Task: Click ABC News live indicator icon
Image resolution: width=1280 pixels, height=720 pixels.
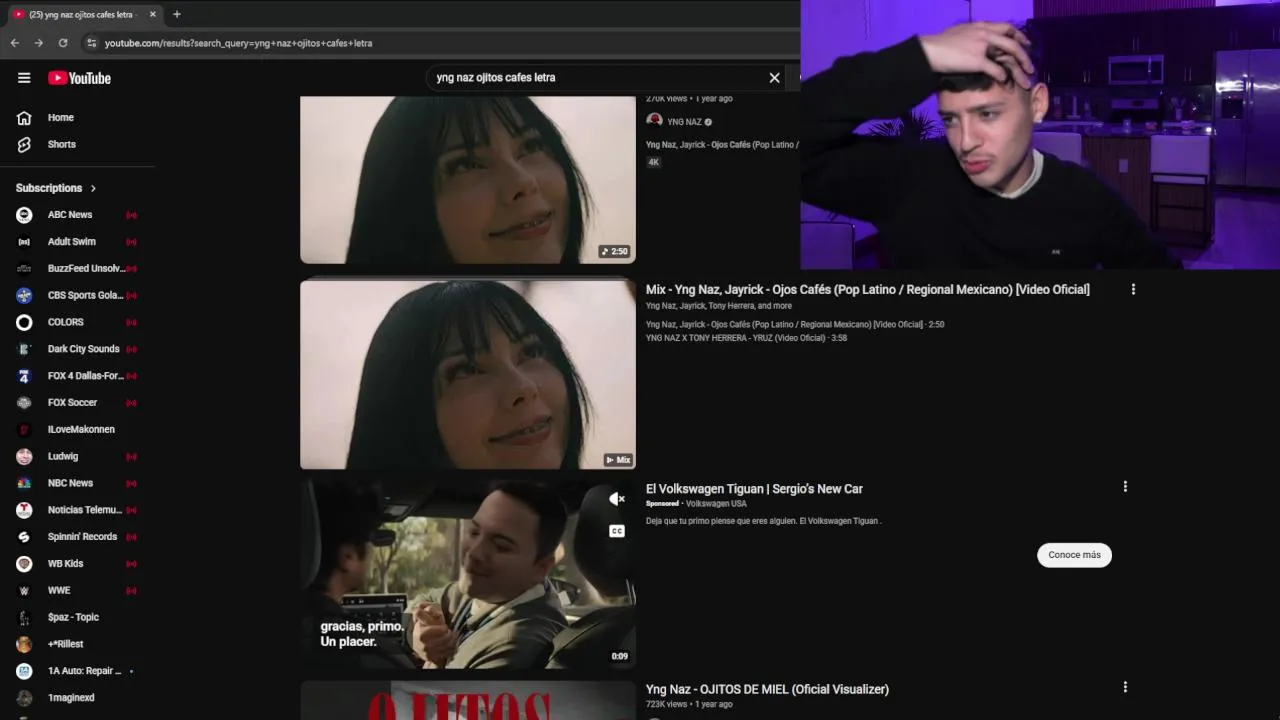Action: click(131, 215)
